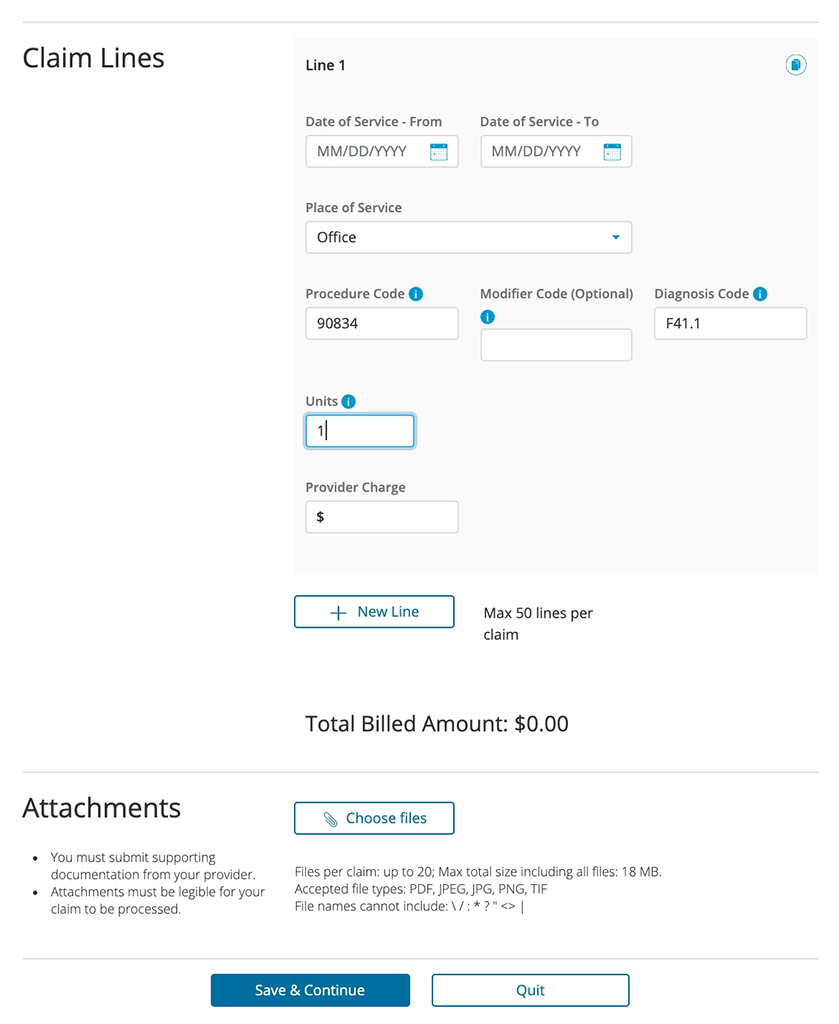Focus the Date of Service From field
839x1024 pixels.
pos(368,152)
